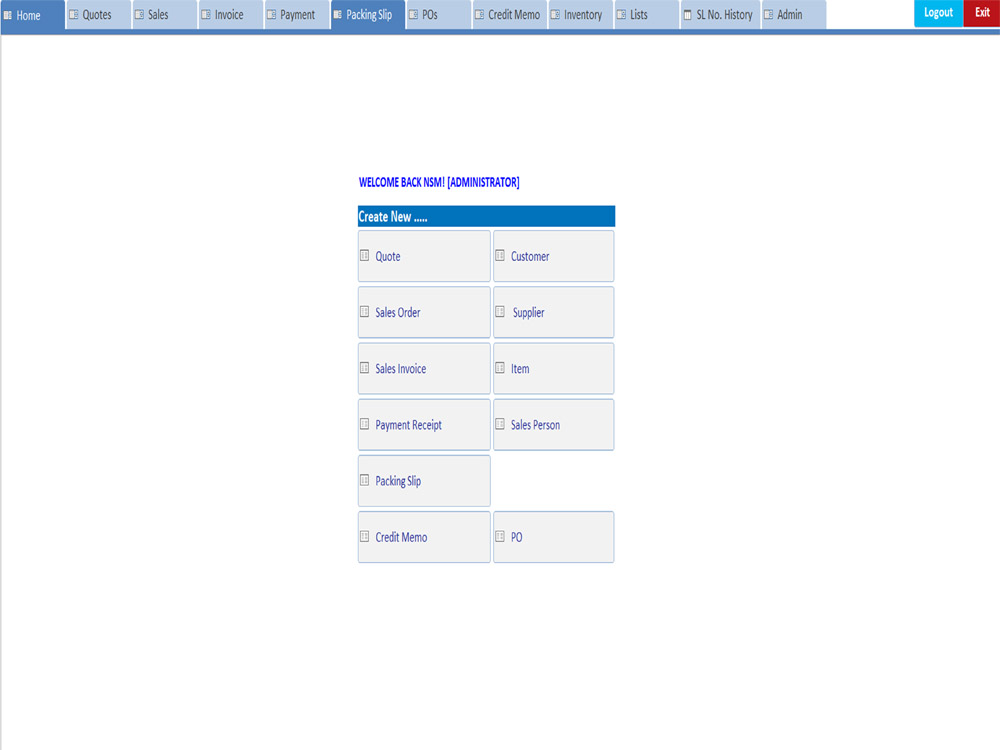Click the form icon beside Item
Viewport: 1000px width, 750px height.
[x=500, y=368]
